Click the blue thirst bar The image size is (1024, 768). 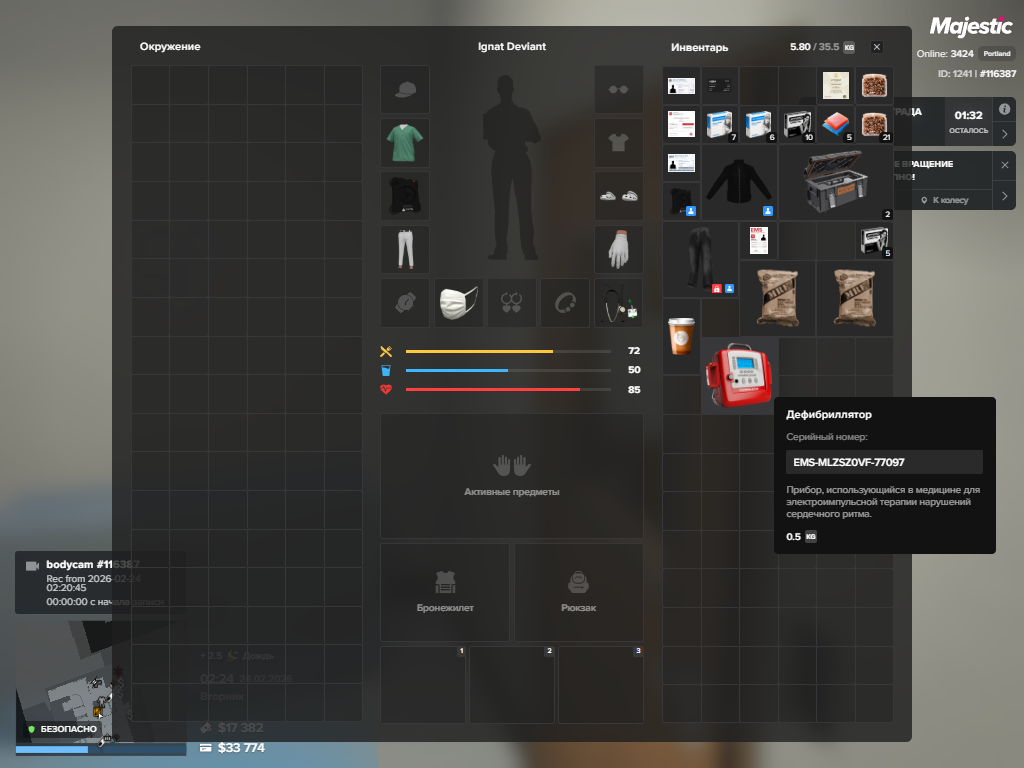(x=508, y=370)
